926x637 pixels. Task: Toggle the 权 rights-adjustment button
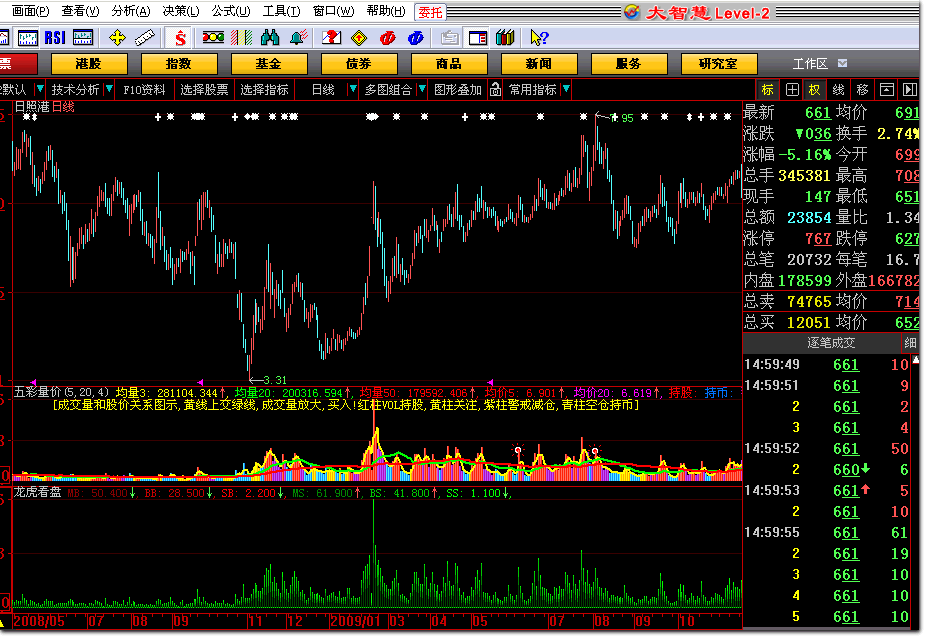tap(814, 90)
